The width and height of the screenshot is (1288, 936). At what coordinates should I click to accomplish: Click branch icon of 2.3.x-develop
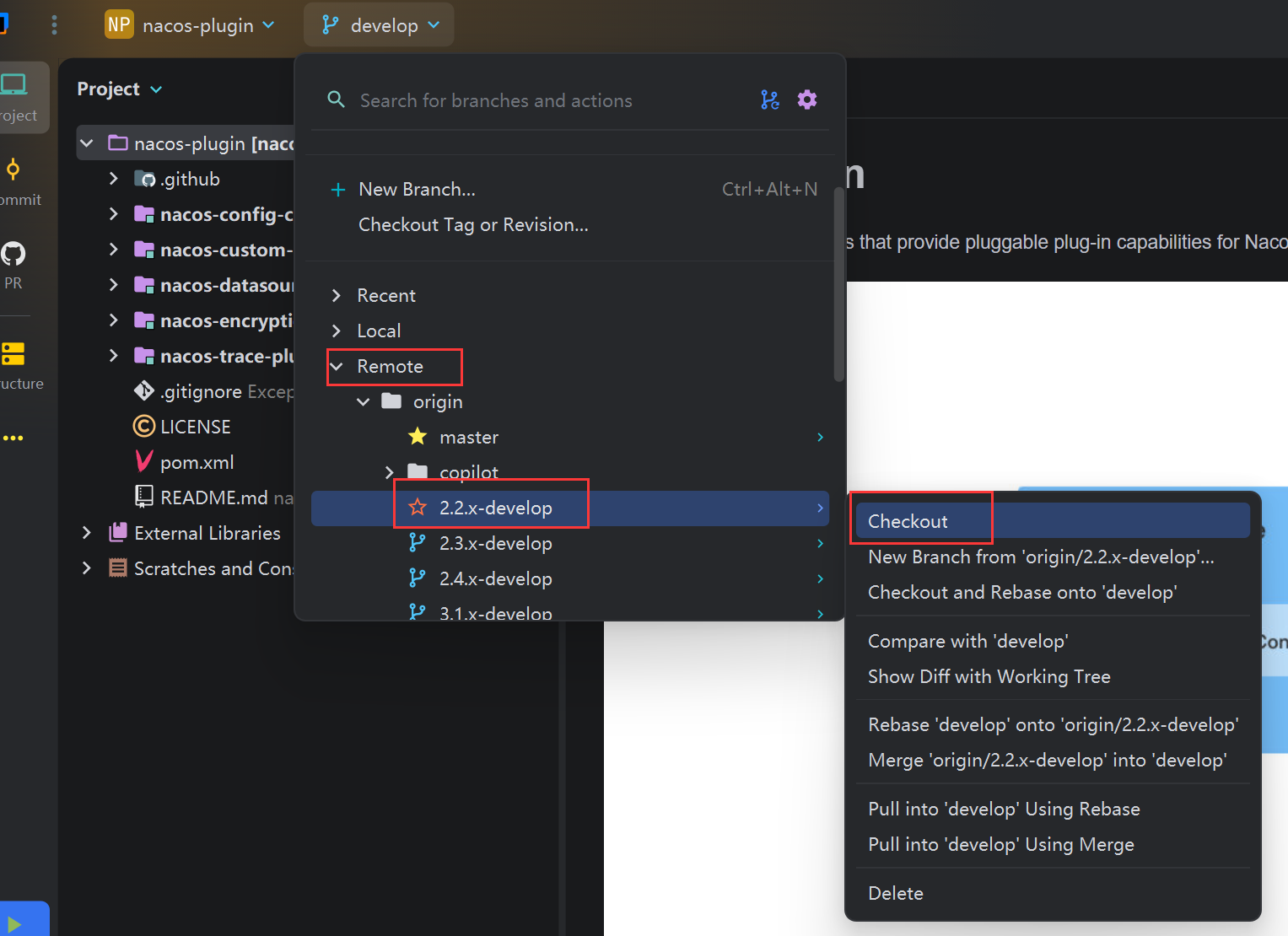[x=417, y=543]
